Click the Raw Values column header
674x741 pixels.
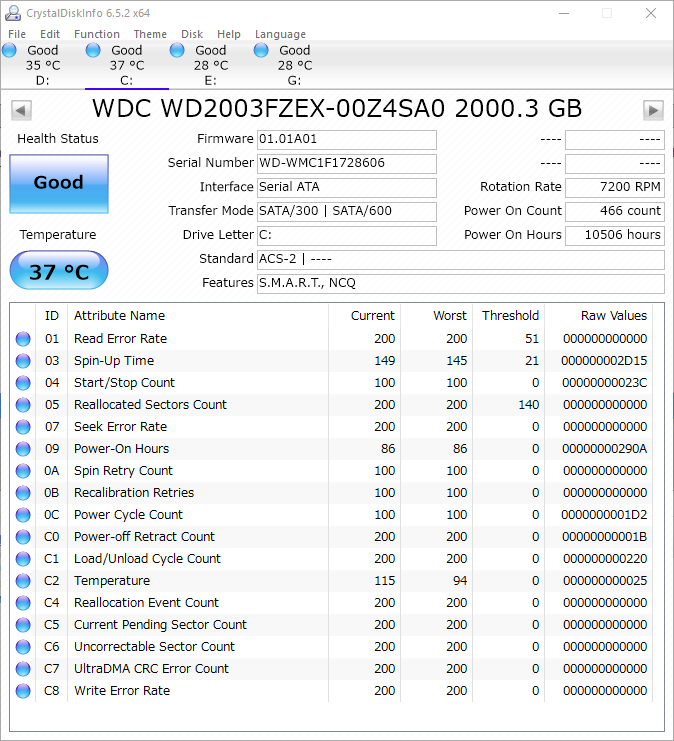(x=599, y=316)
